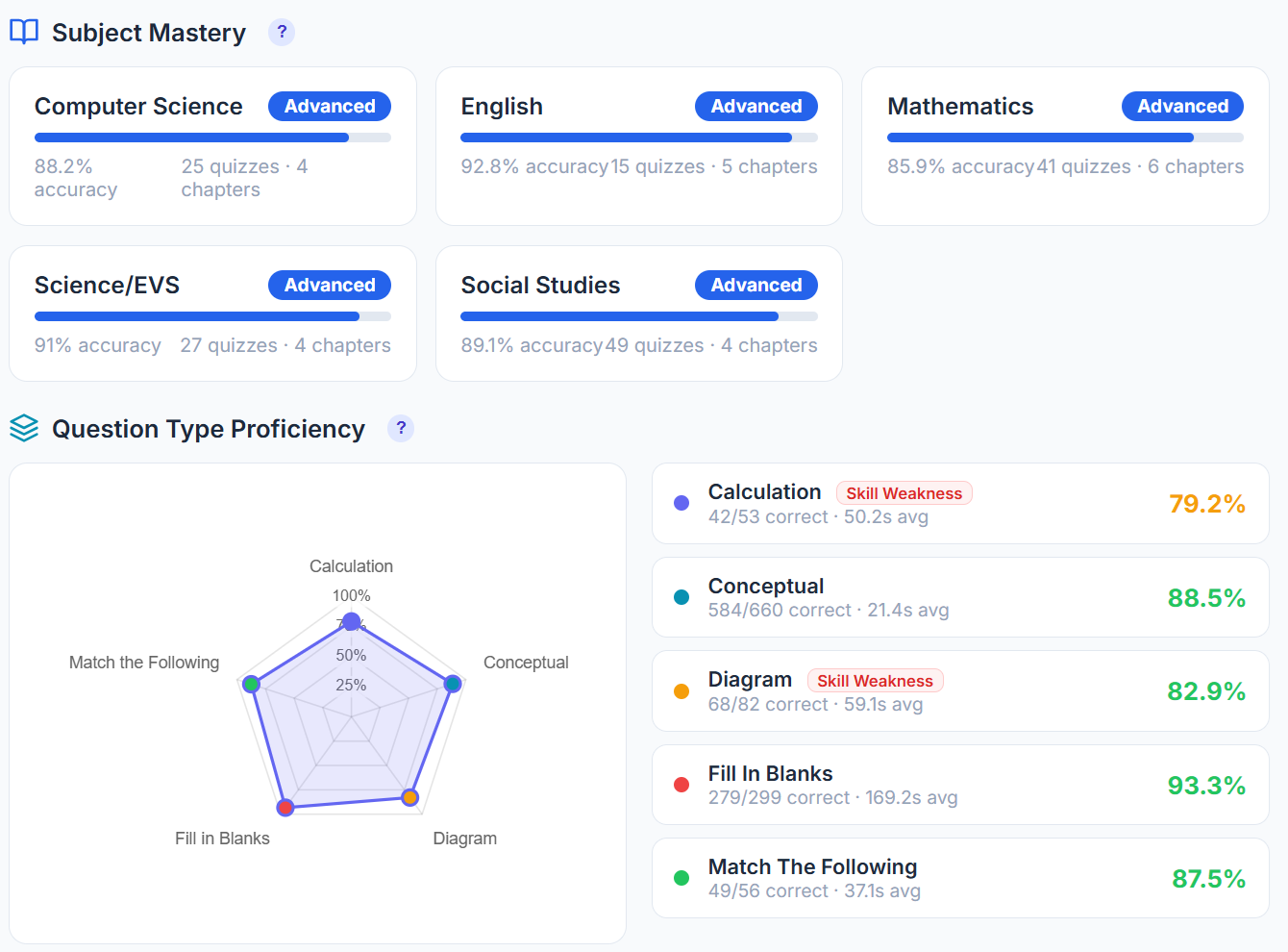Click the layers icon beside Question Type Proficiency
The width and height of the screenshot is (1288, 952).
pyautogui.click(x=23, y=428)
